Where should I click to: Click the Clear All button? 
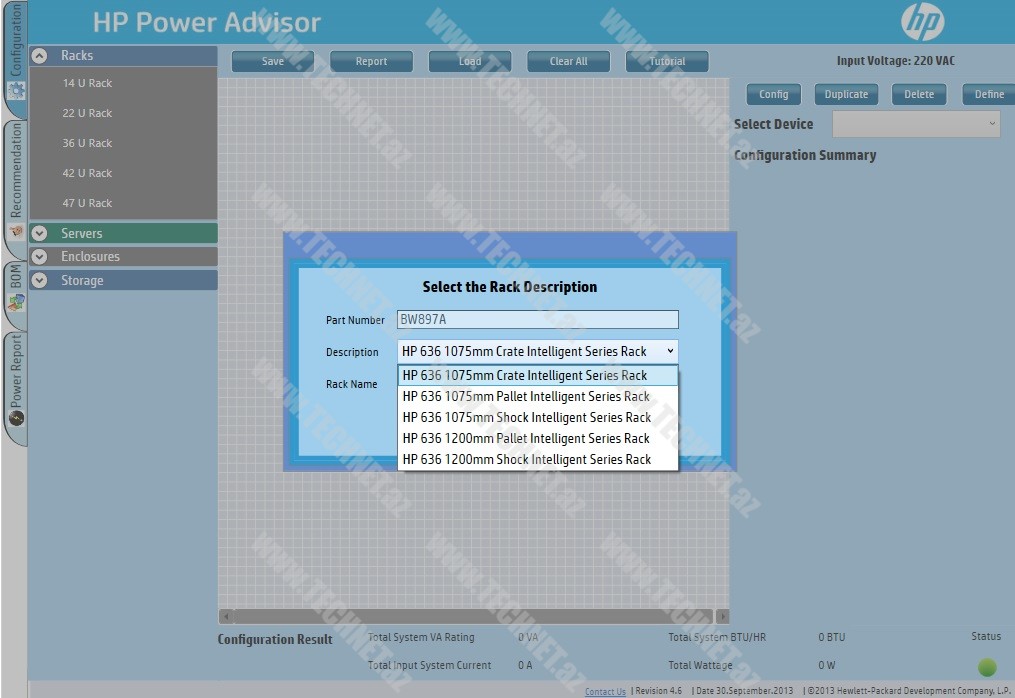[568, 62]
